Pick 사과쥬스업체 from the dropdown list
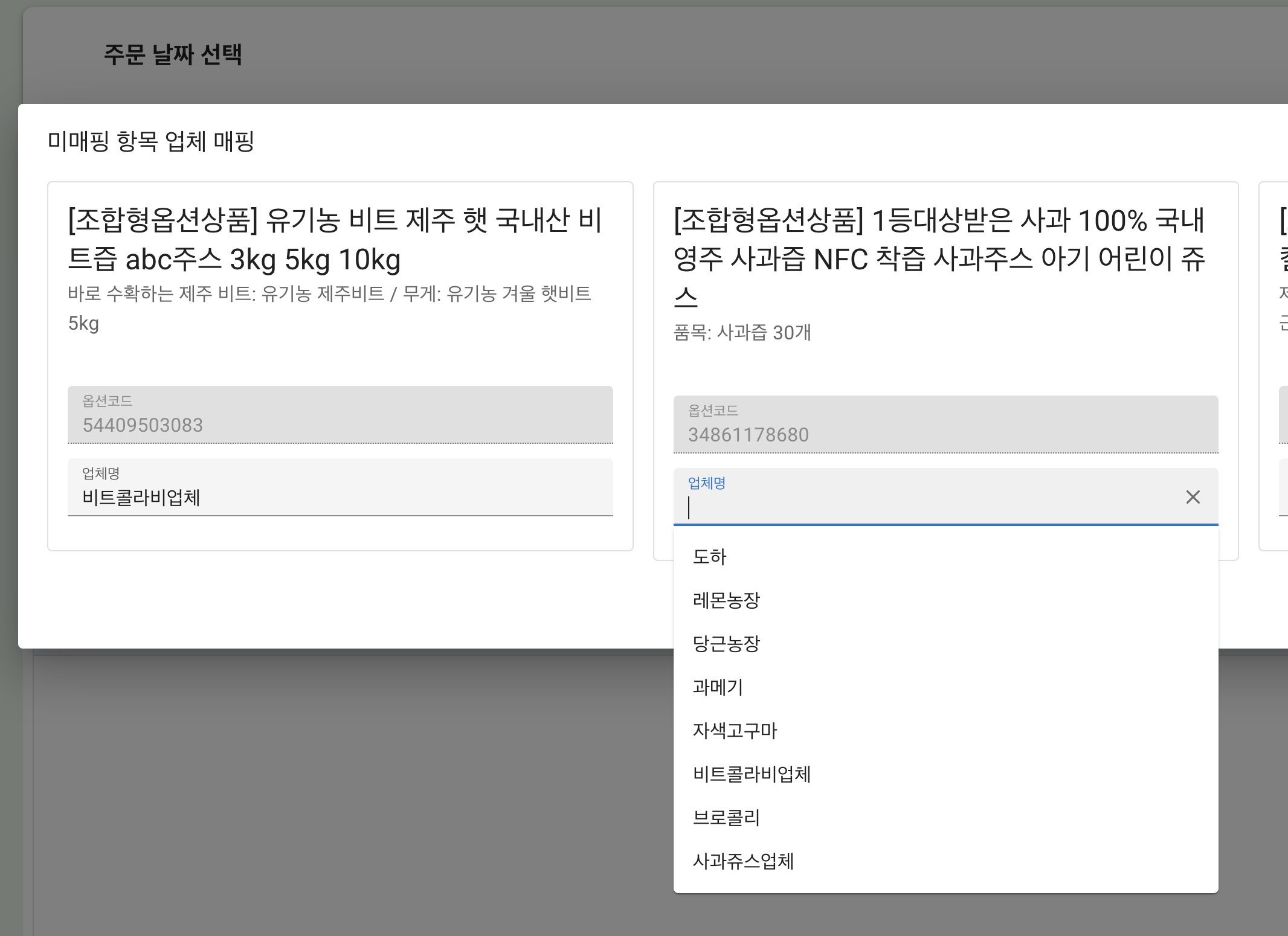The width and height of the screenshot is (1288, 936). pyautogui.click(x=743, y=861)
